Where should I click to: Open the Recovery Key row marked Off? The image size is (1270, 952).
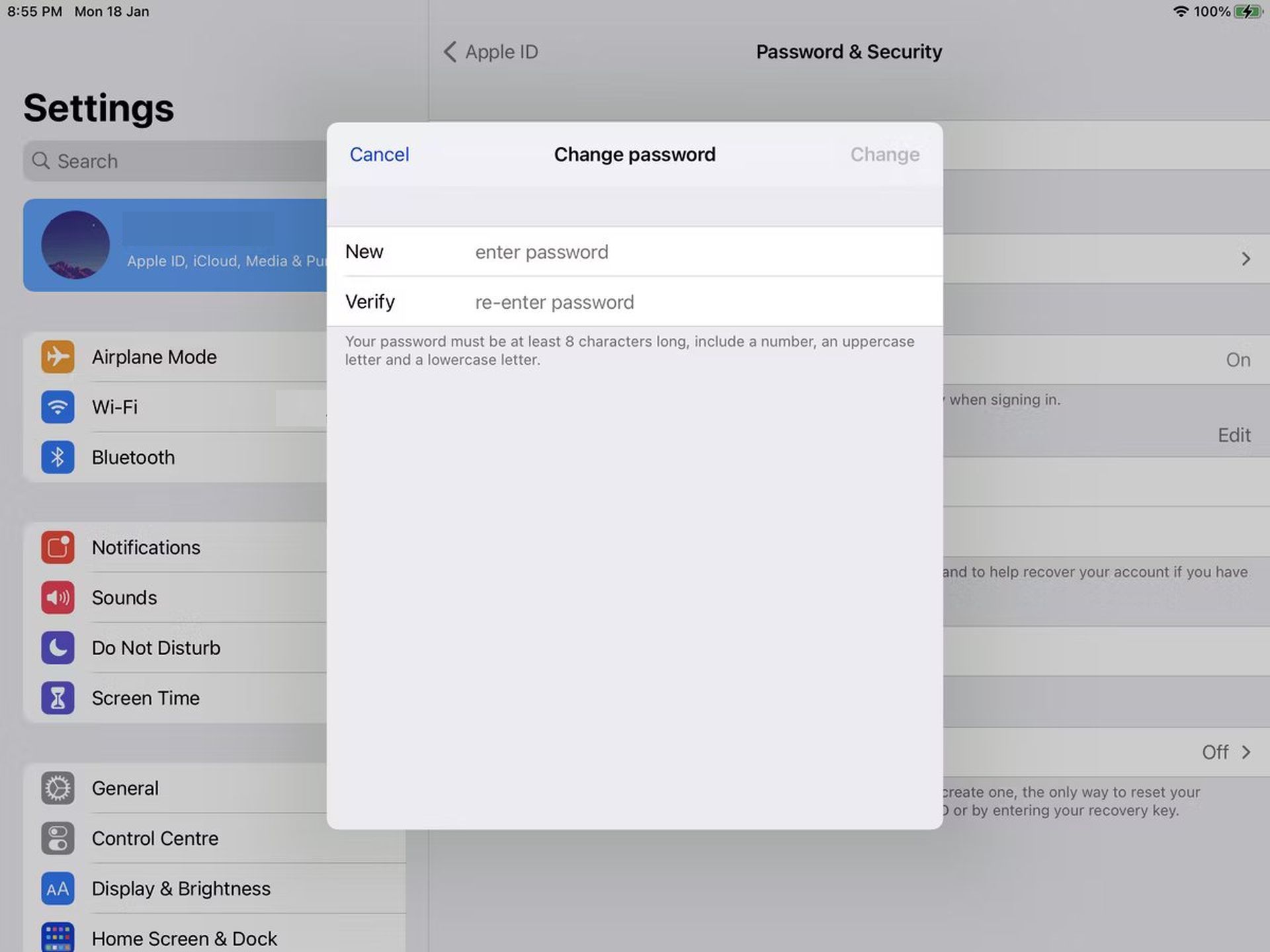[x=1228, y=752]
